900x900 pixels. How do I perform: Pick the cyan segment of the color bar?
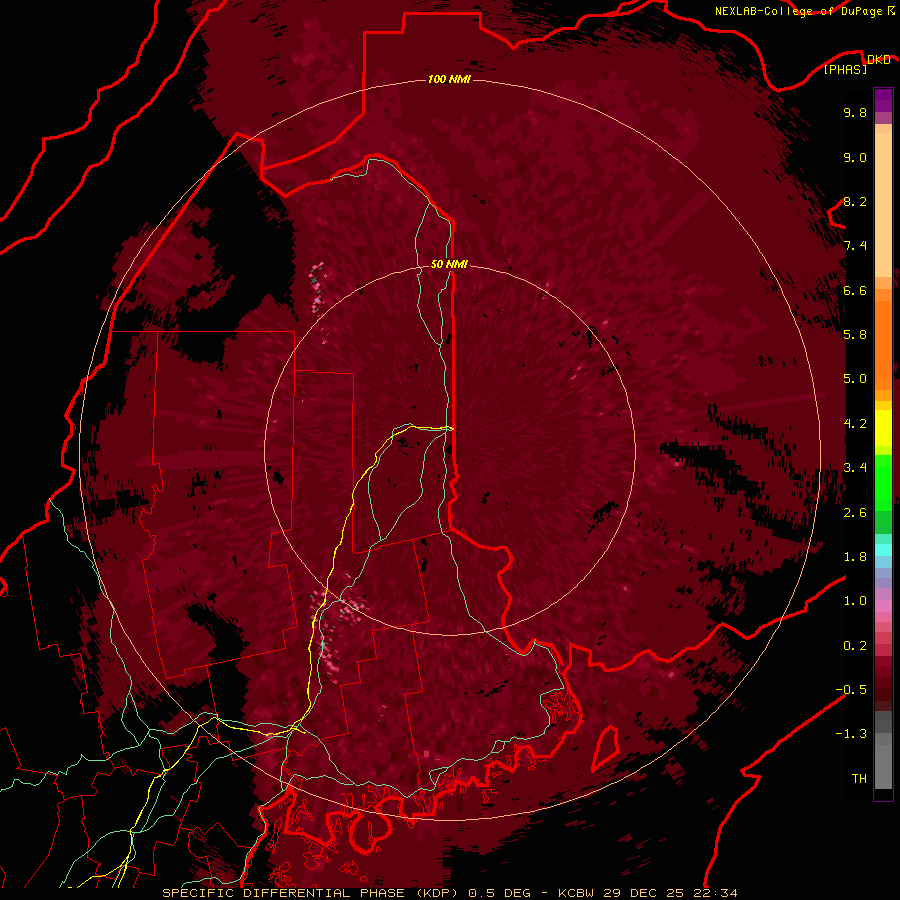click(883, 550)
